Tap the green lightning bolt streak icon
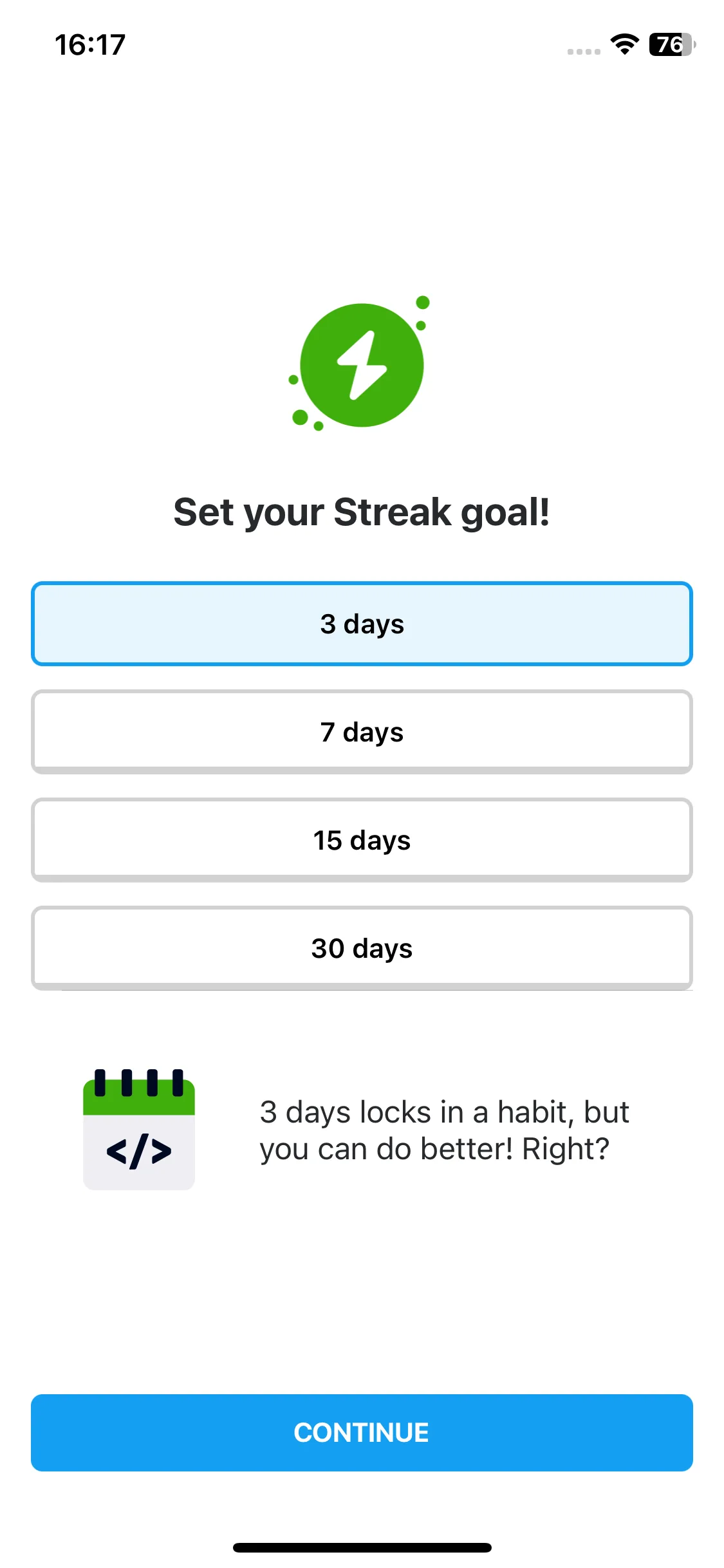The width and height of the screenshot is (724, 1568). pyautogui.click(x=362, y=365)
